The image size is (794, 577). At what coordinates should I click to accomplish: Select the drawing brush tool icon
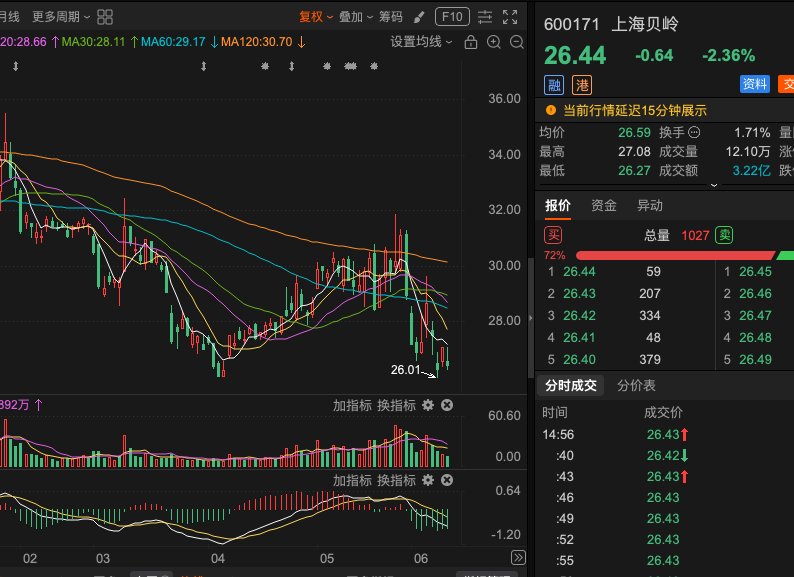click(419, 18)
